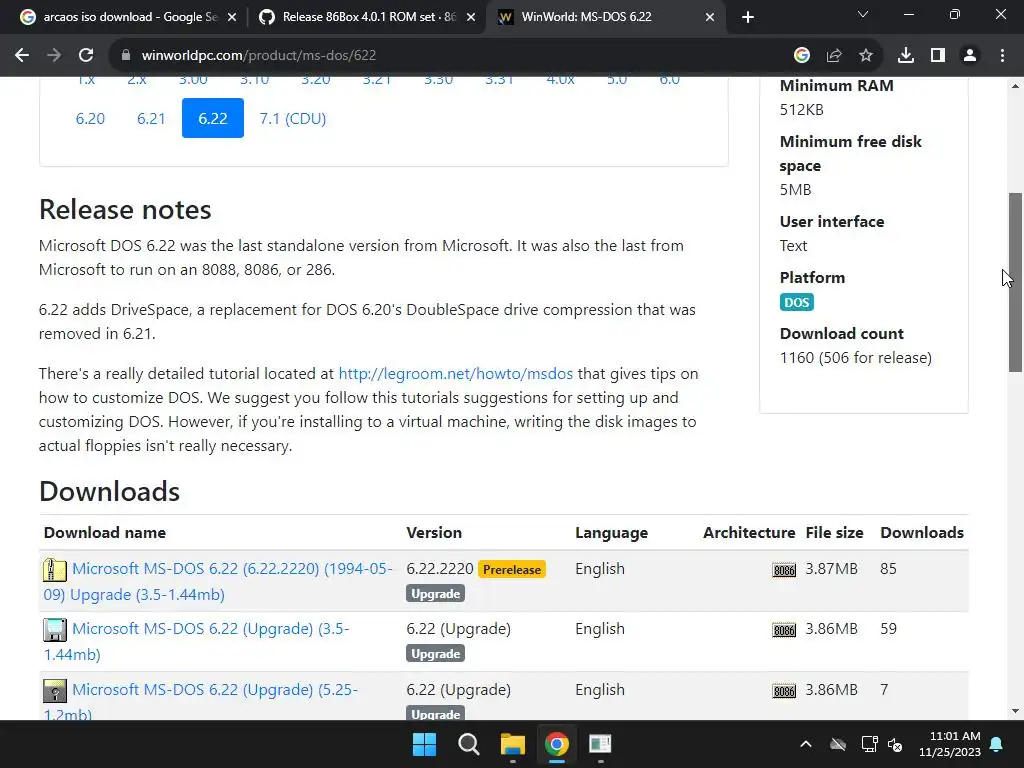Click the 8086 chip icon in 7-downloads row

click(x=784, y=691)
